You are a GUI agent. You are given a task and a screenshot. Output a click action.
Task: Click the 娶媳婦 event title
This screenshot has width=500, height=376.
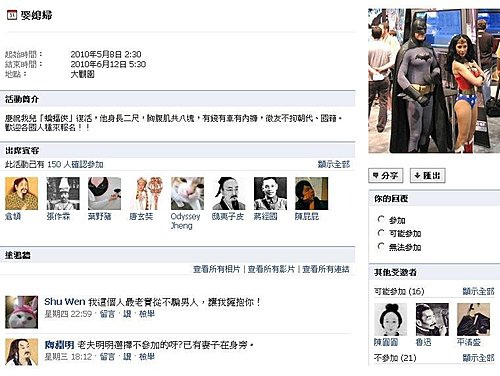tap(36, 15)
